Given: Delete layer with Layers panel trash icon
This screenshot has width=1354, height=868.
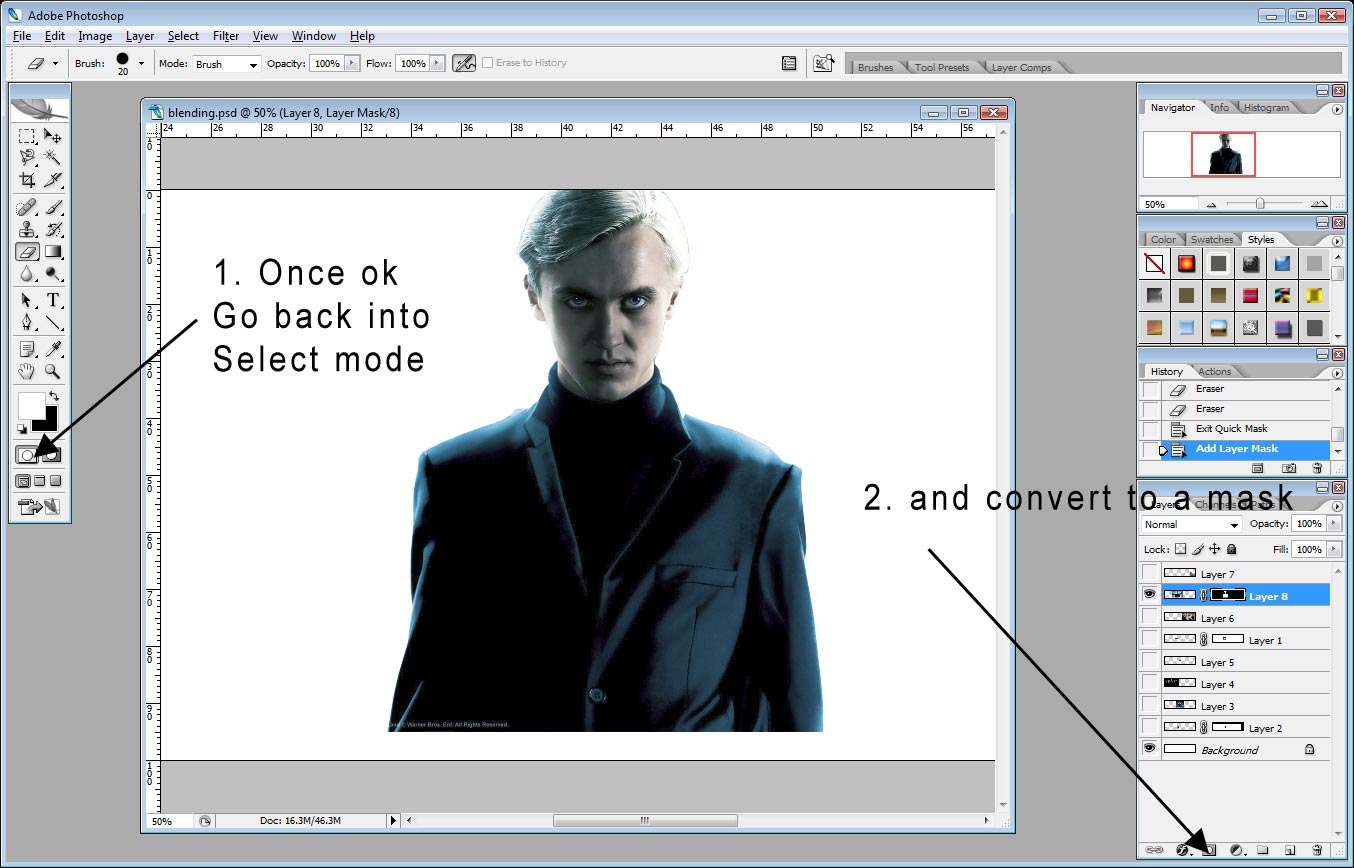Looking at the screenshot, I should point(1316,850).
